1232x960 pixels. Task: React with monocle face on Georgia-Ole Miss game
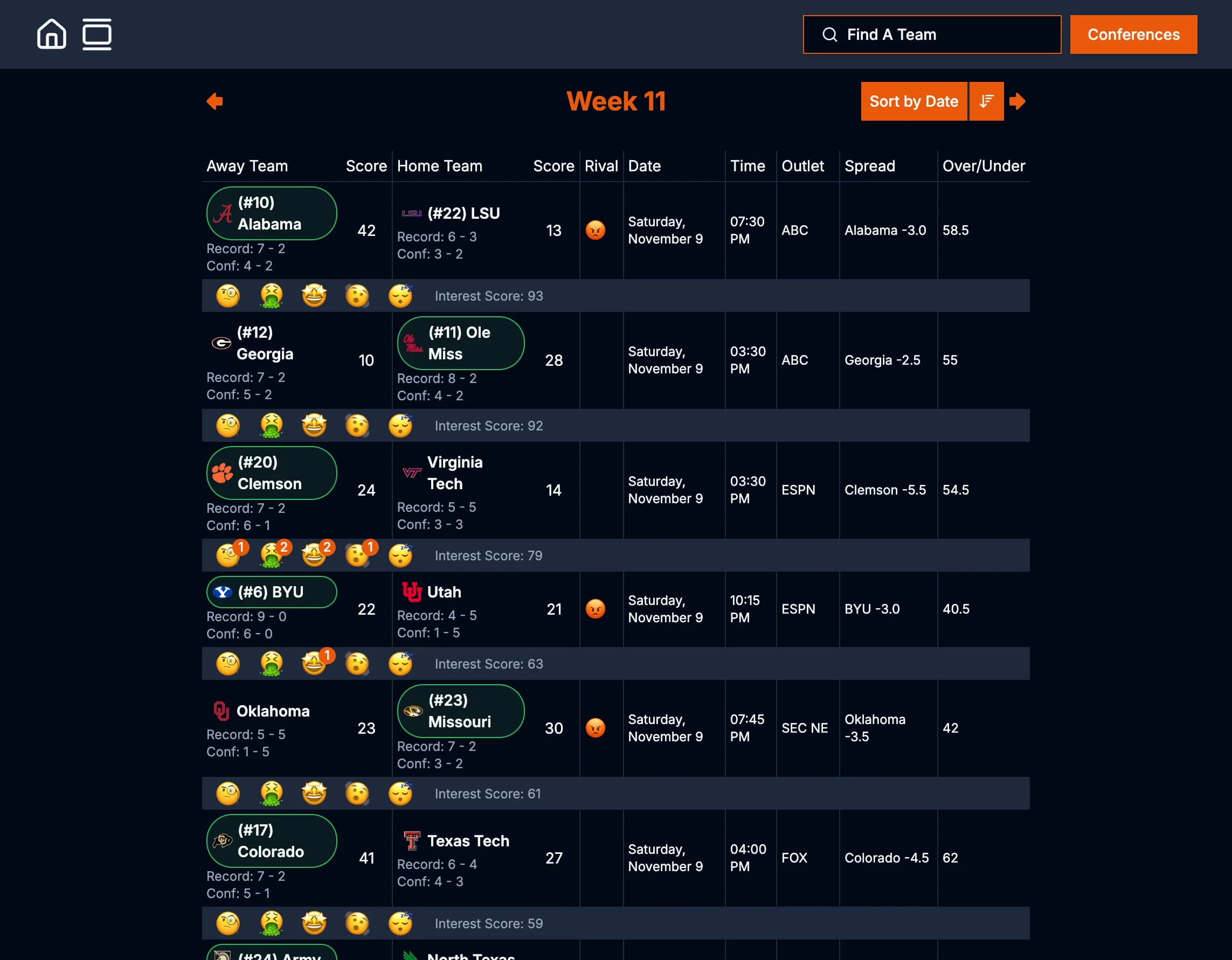pyautogui.click(x=228, y=425)
